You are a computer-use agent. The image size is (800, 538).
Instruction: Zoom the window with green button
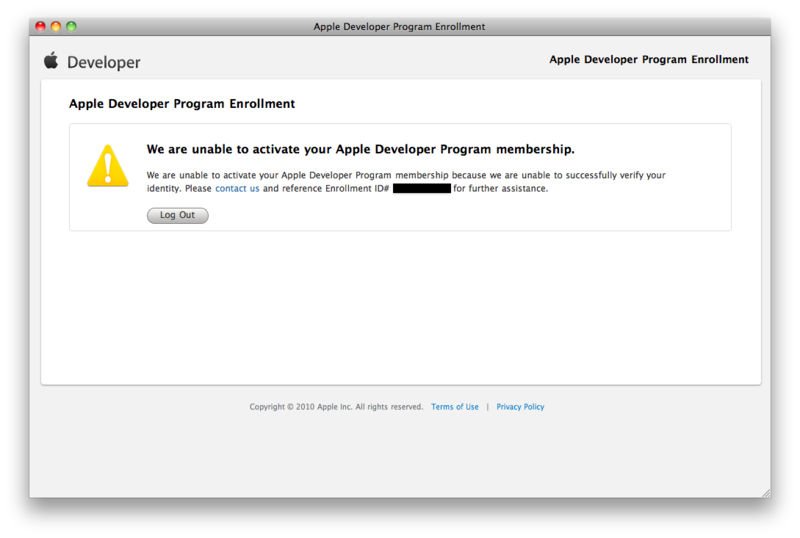click(71, 26)
